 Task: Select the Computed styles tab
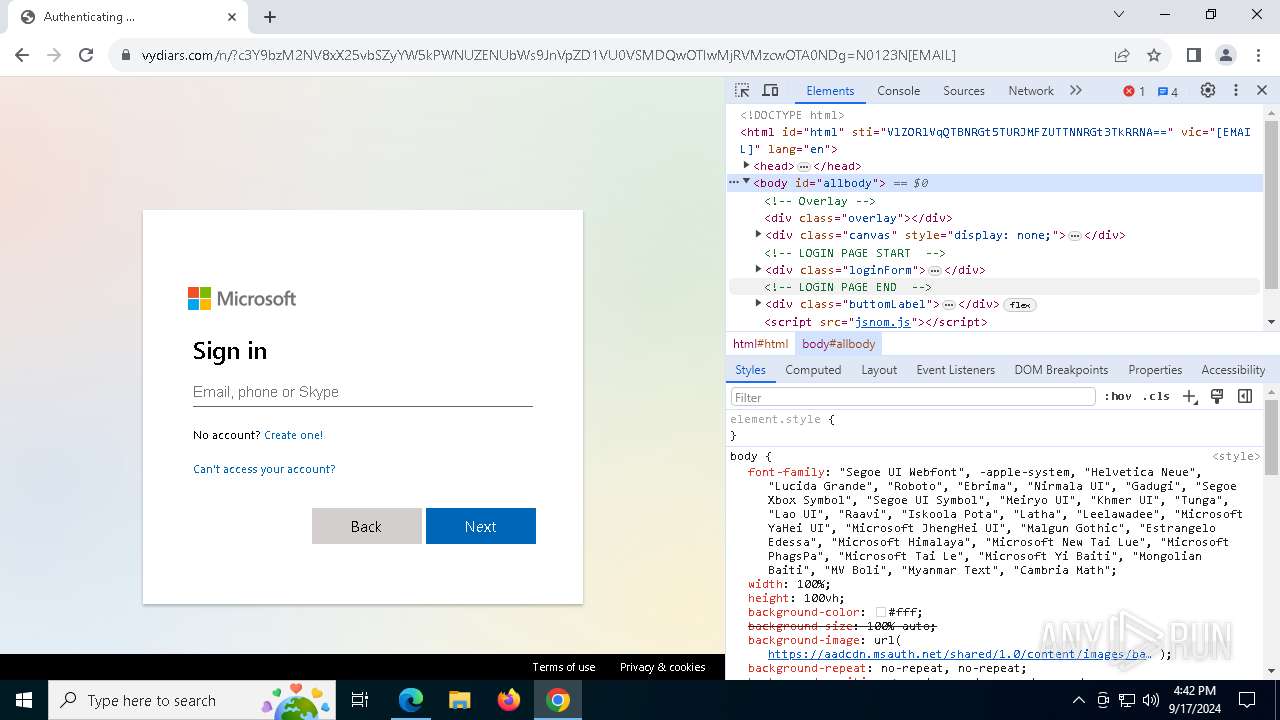click(813, 369)
